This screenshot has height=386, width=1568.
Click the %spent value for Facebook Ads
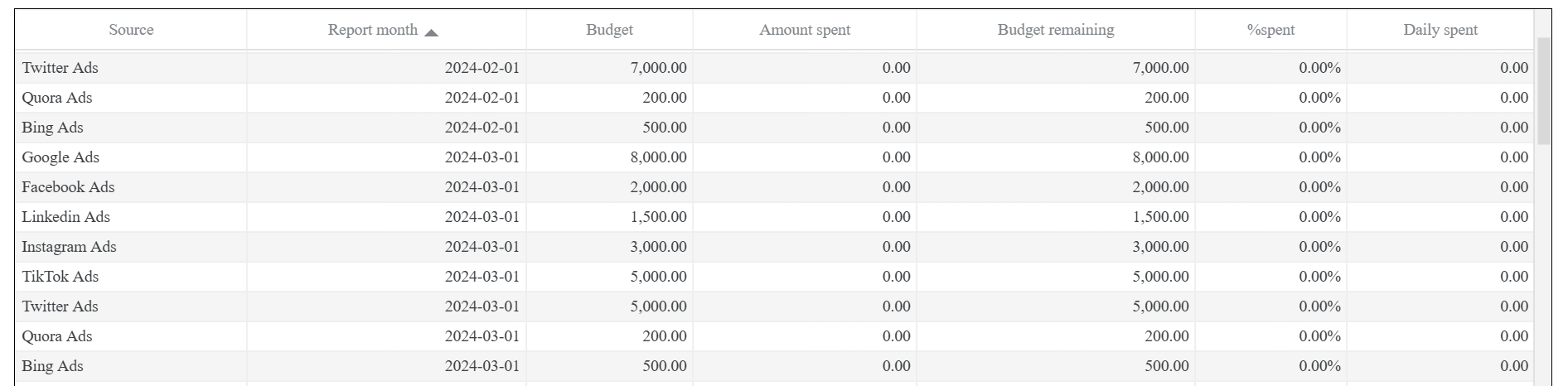click(x=1319, y=187)
